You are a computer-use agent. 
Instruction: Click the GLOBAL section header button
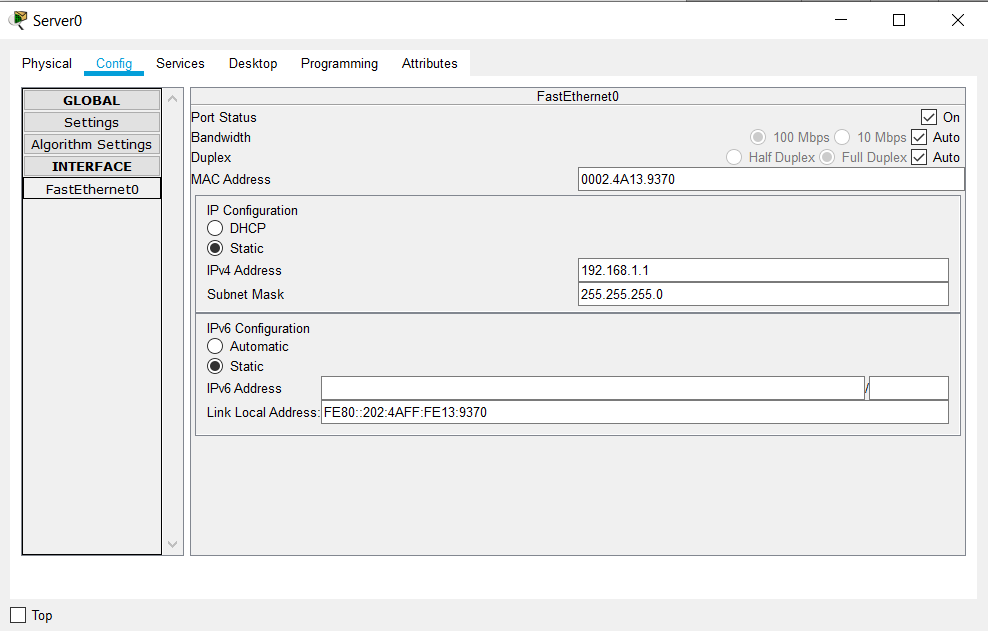tap(92, 100)
